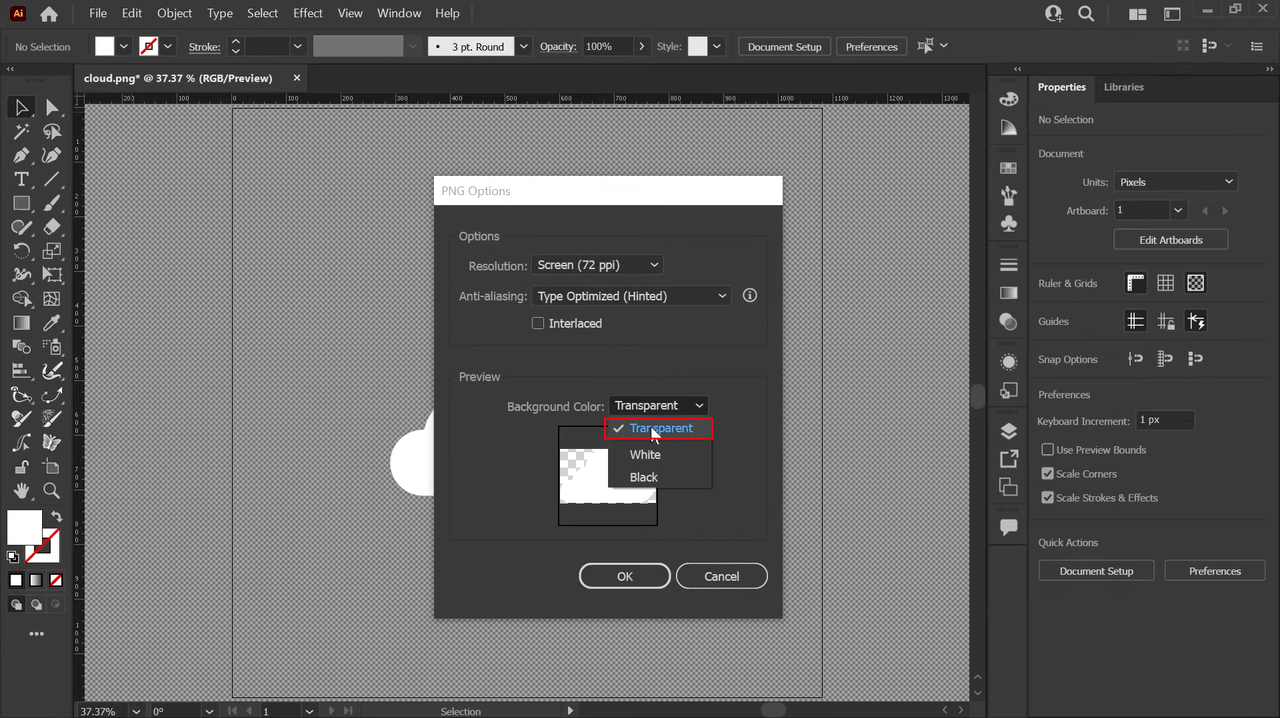Open the Units Pixels dropdown
This screenshot has height=718, width=1280.
coord(1175,182)
